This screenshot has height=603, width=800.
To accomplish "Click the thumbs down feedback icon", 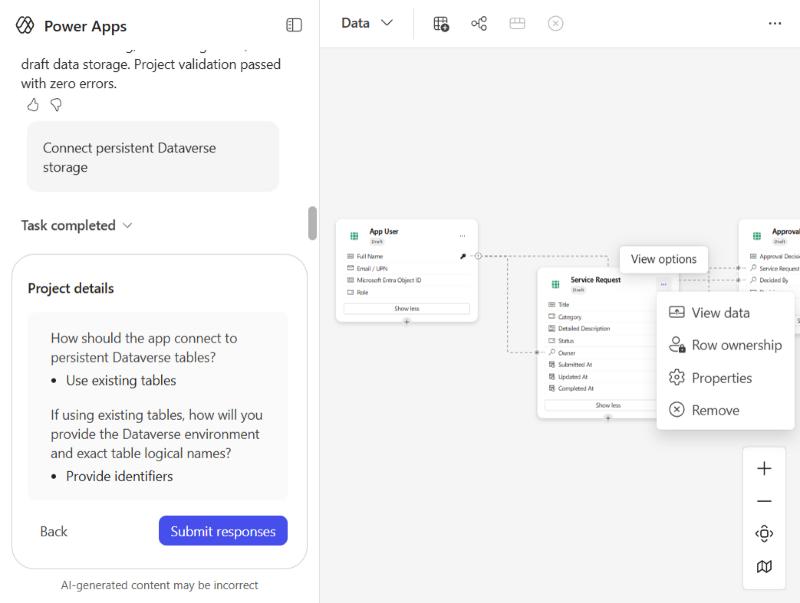I will [56, 105].
